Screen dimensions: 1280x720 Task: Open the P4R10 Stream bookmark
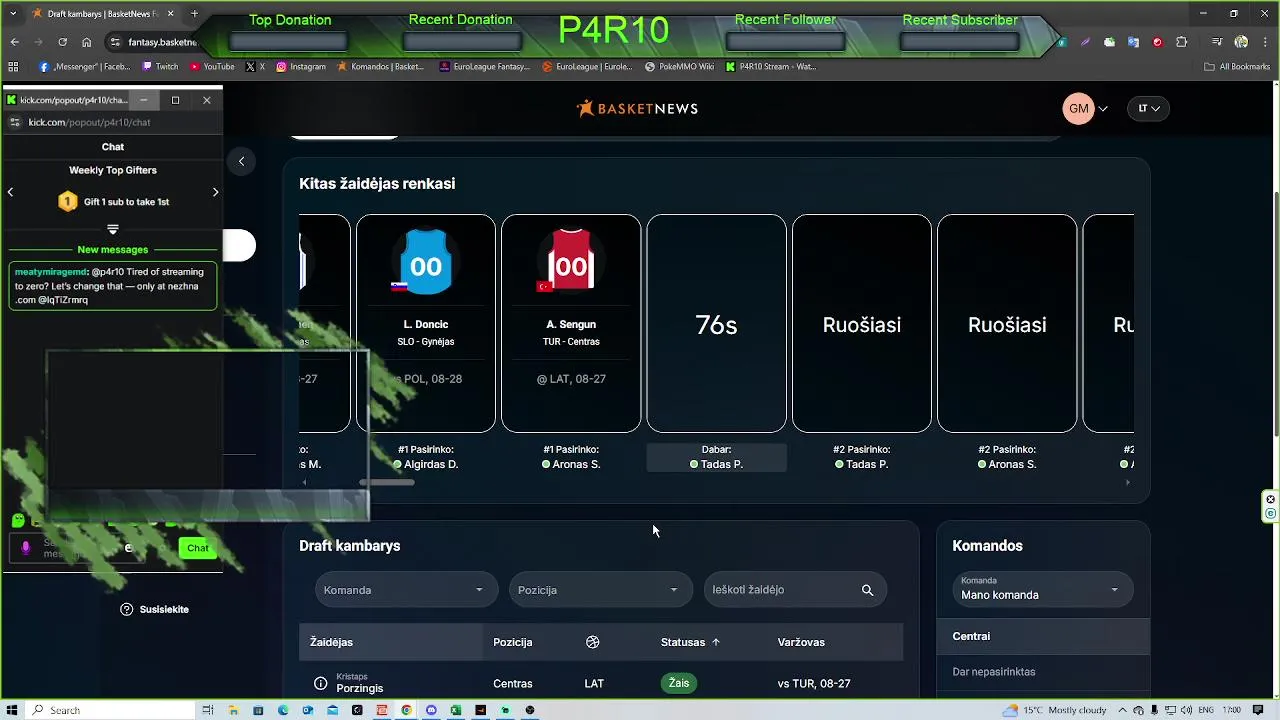click(771, 67)
